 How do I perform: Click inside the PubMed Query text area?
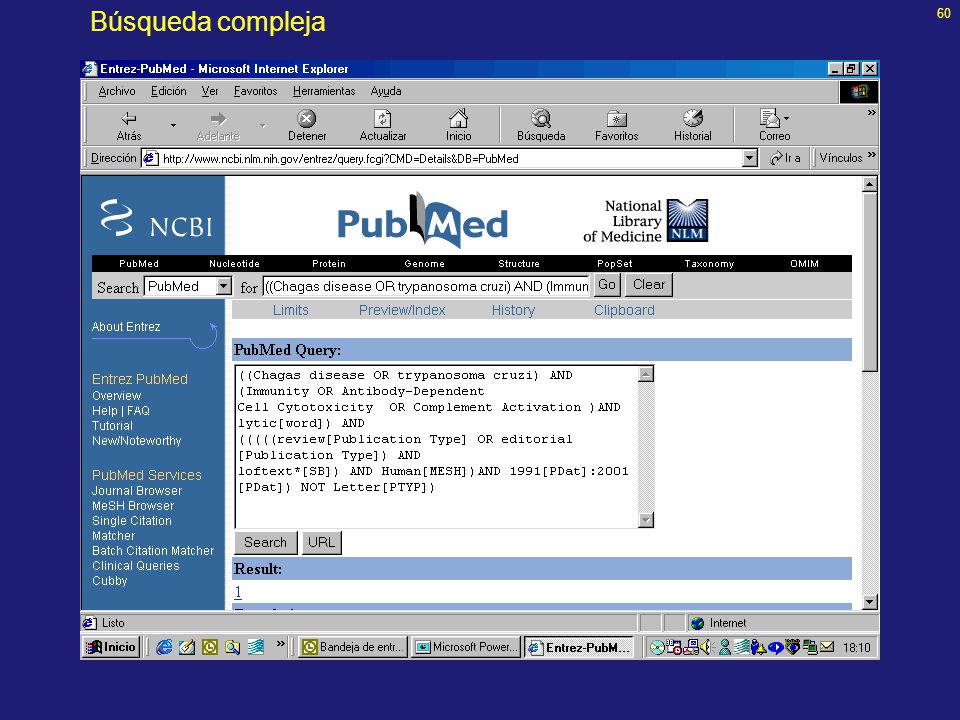coord(437,446)
